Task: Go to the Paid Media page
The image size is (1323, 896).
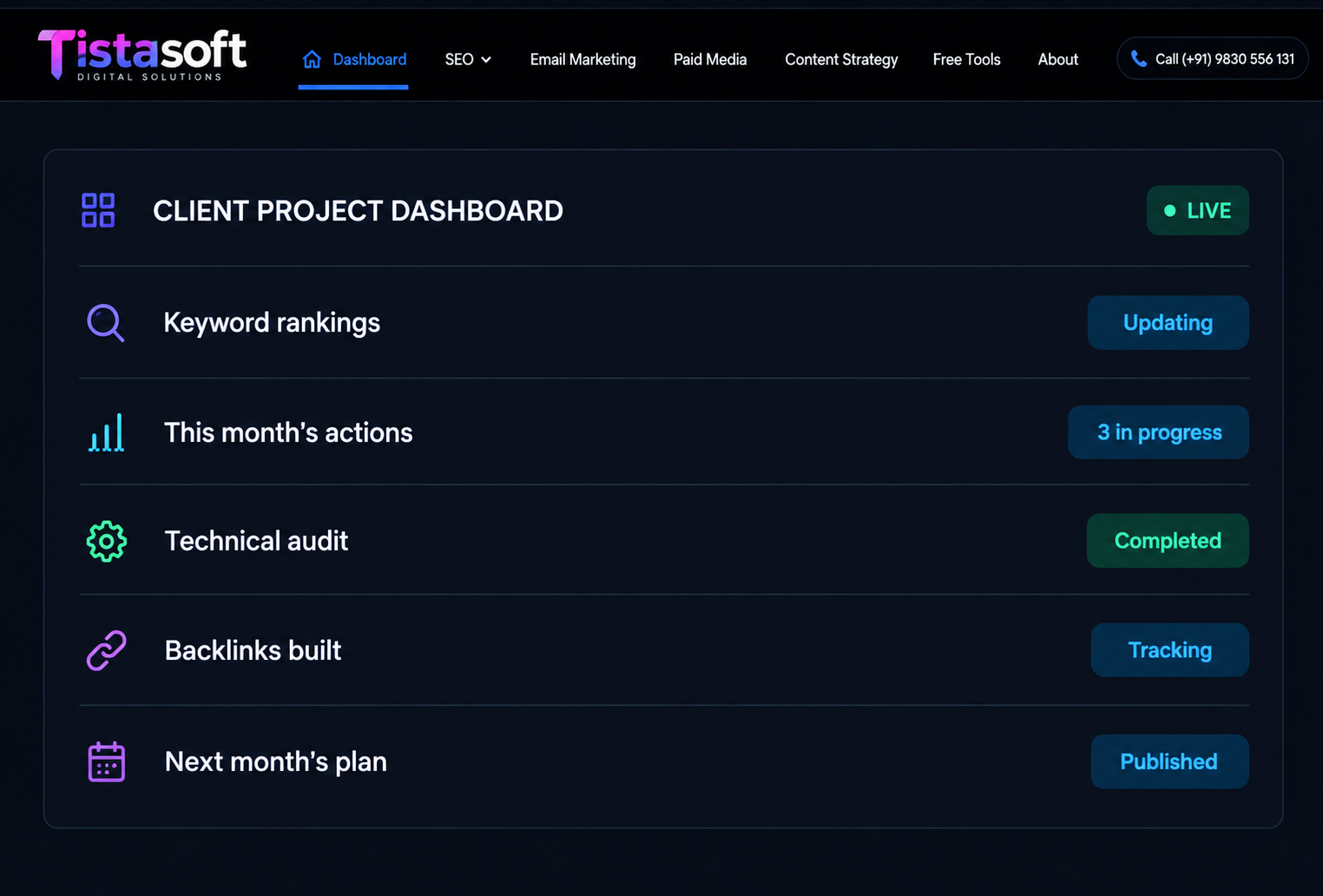Action: pos(710,59)
